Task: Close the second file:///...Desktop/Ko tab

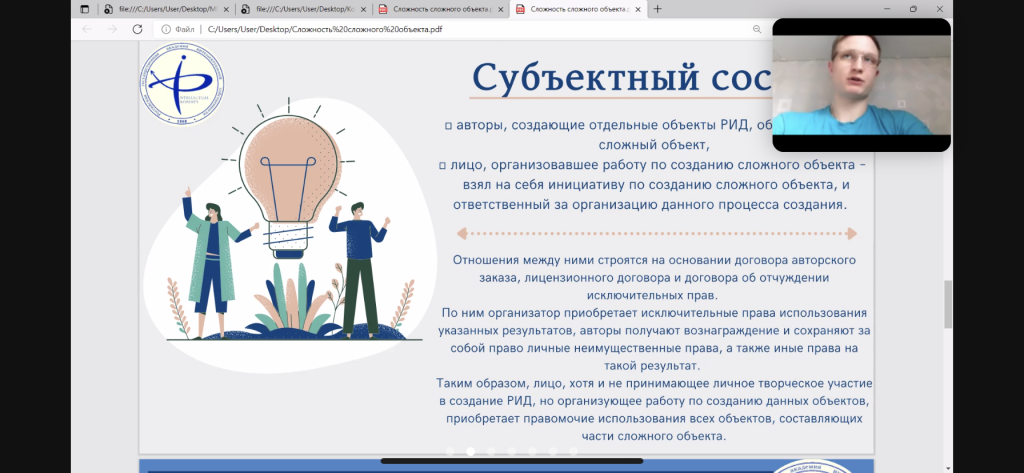Action: click(362, 9)
